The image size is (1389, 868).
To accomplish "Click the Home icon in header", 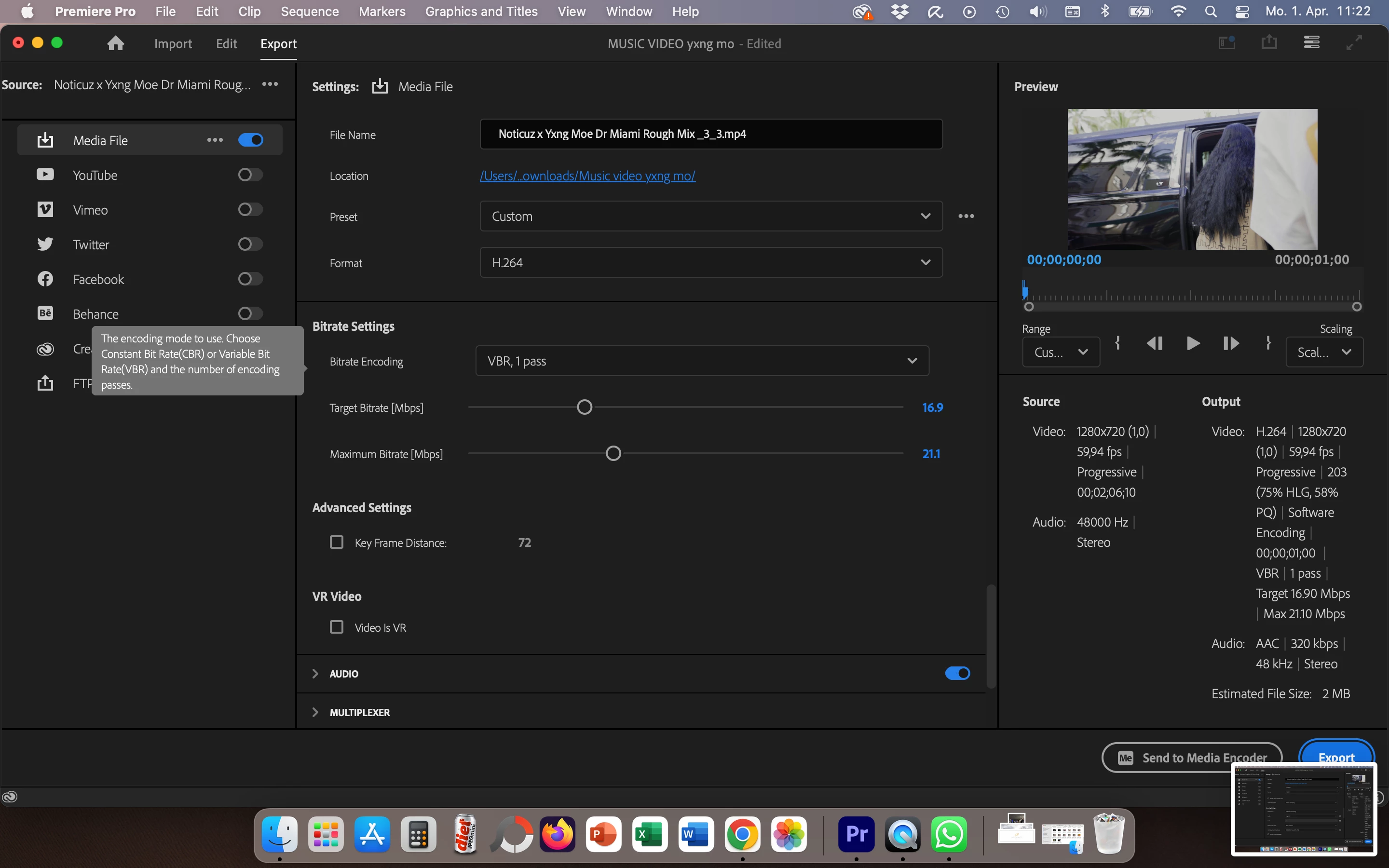I will coord(115,43).
